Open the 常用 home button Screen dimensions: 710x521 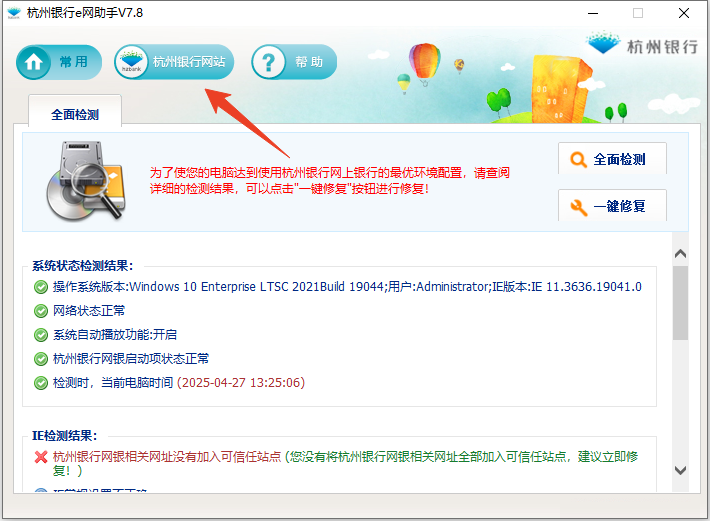59,62
